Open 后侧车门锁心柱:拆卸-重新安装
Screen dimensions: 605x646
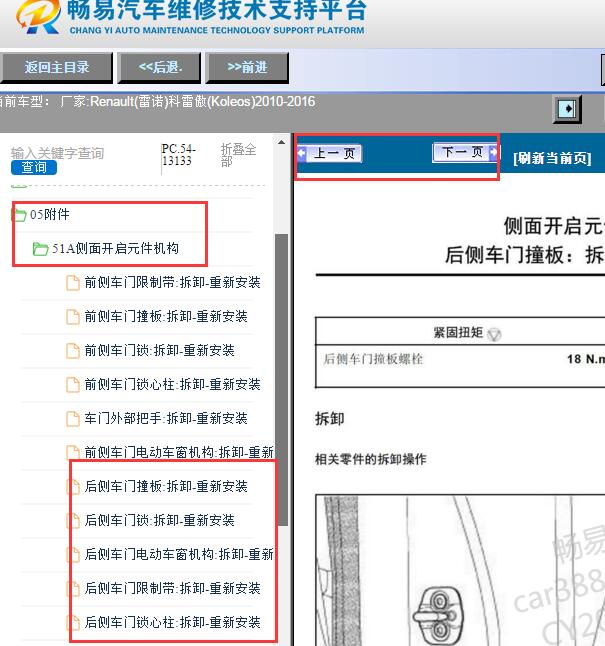pos(172,623)
